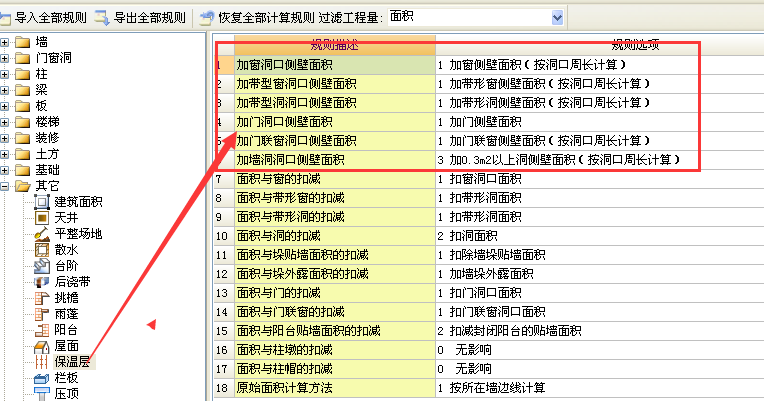This screenshot has width=764, height=401.
Task: Click the 阳台 component icon
Action: click(42, 330)
